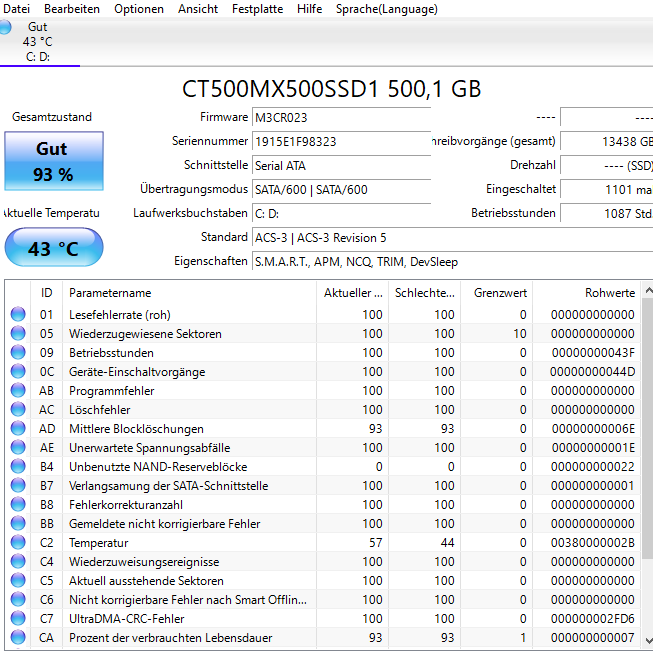Screen dimensions: 653x653
Task: Click status icon of UltraDMA-CRC-Fehler row
Action: [x=18, y=618]
